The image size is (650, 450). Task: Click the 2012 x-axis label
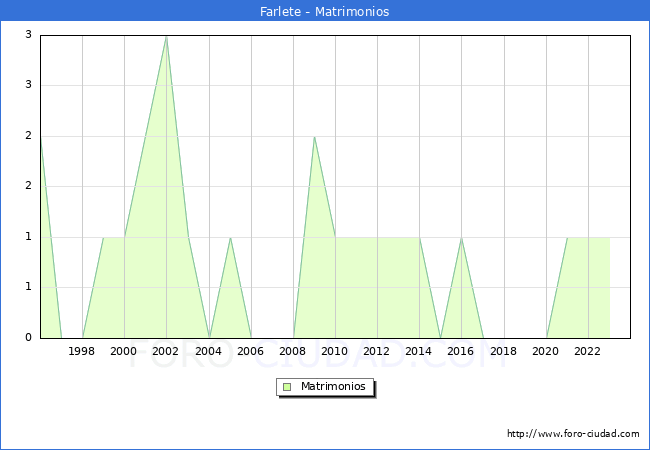pos(377,351)
